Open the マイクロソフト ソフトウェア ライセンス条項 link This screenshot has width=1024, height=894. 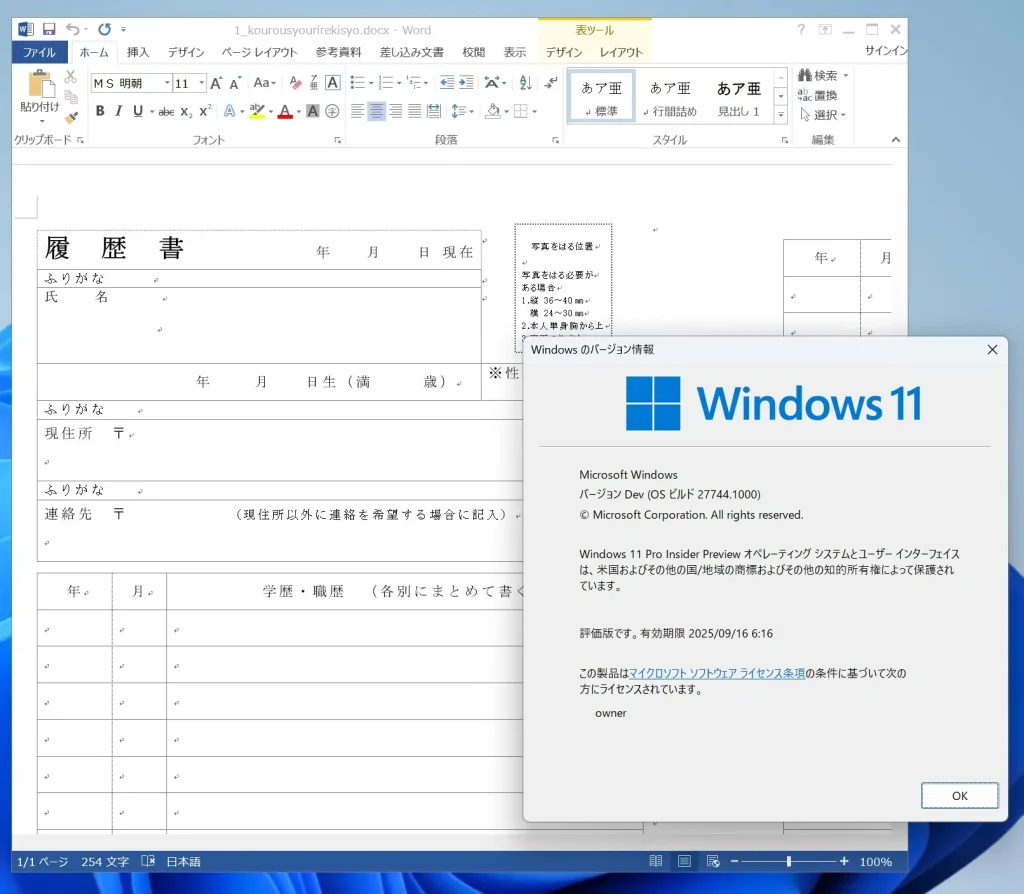tap(716, 673)
